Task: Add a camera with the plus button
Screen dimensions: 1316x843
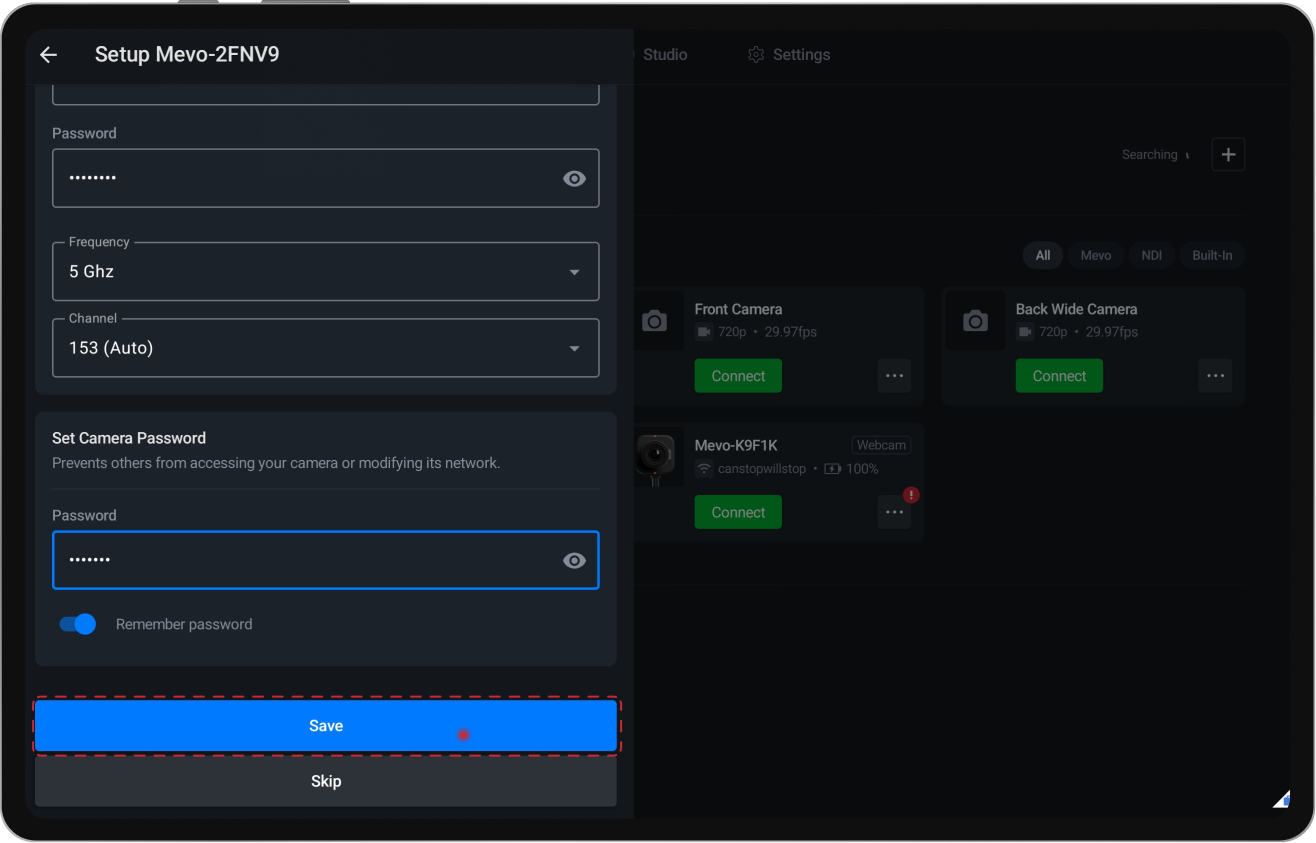Action: (x=1228, y=155)
